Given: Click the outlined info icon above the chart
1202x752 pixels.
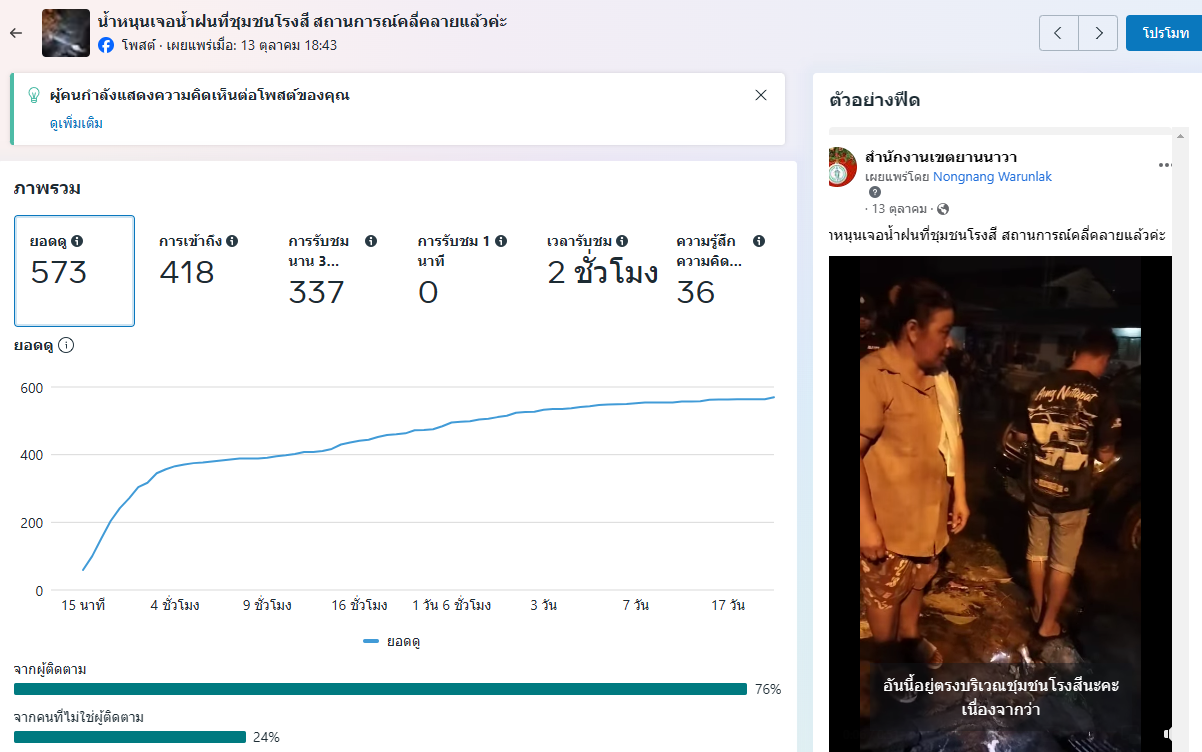Looking at the screenshot, I should pyautogui.click(x=66, y=345).
